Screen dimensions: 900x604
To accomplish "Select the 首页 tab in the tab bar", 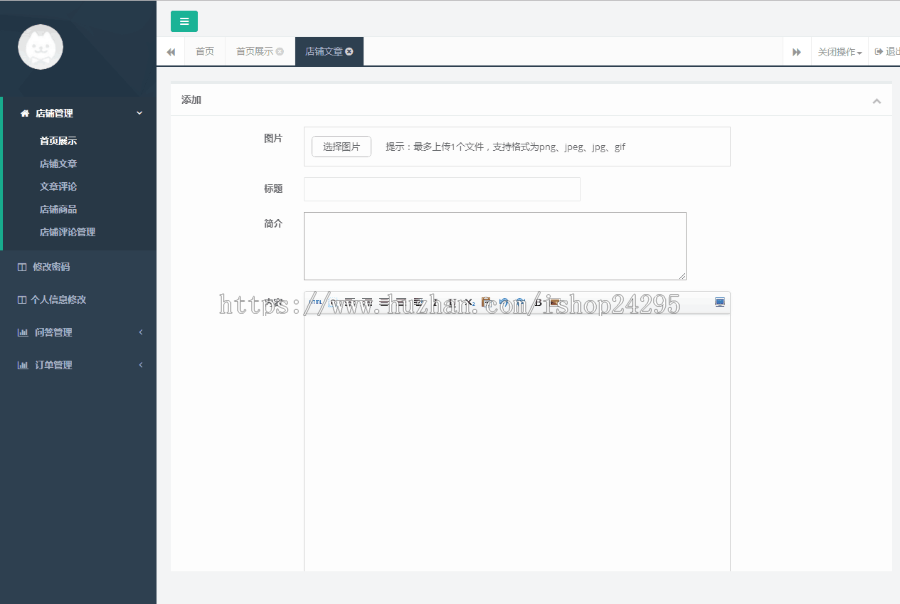I will [x=205, y=50].
